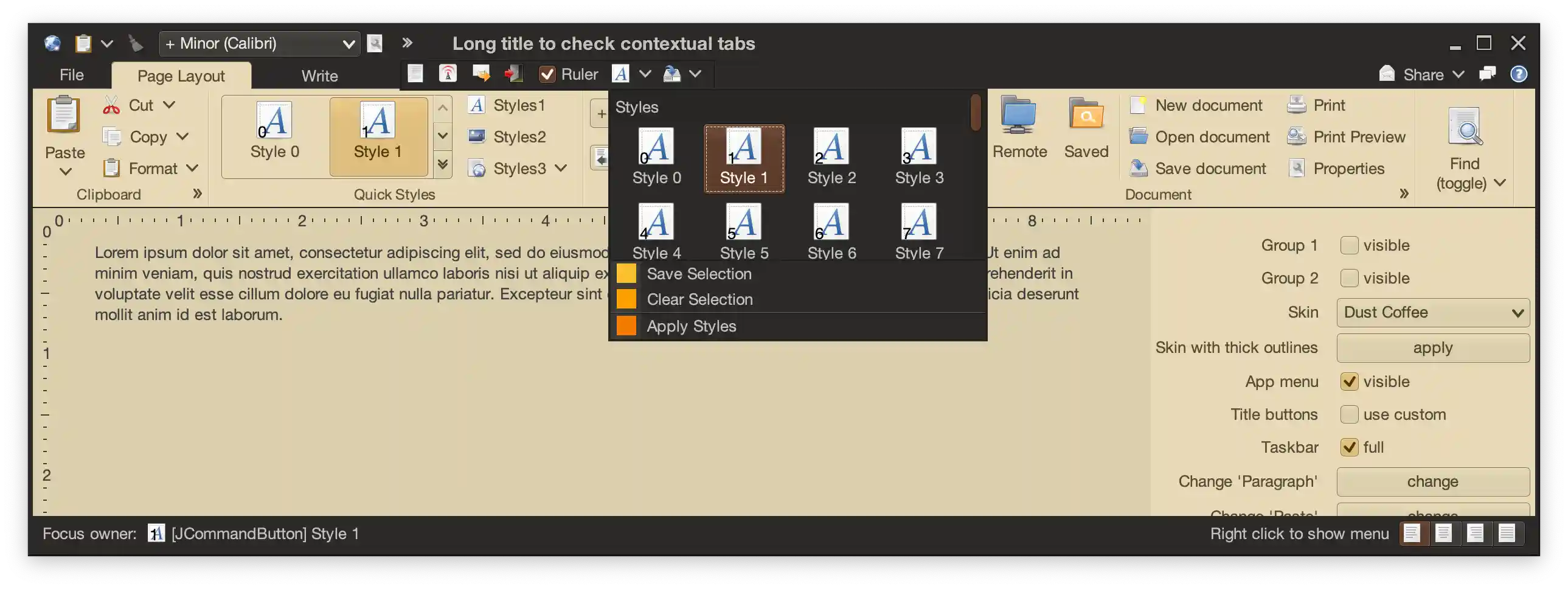
Task: Open the Skin dropdown showing Dust Coffee
Action: coord(1432,313)
